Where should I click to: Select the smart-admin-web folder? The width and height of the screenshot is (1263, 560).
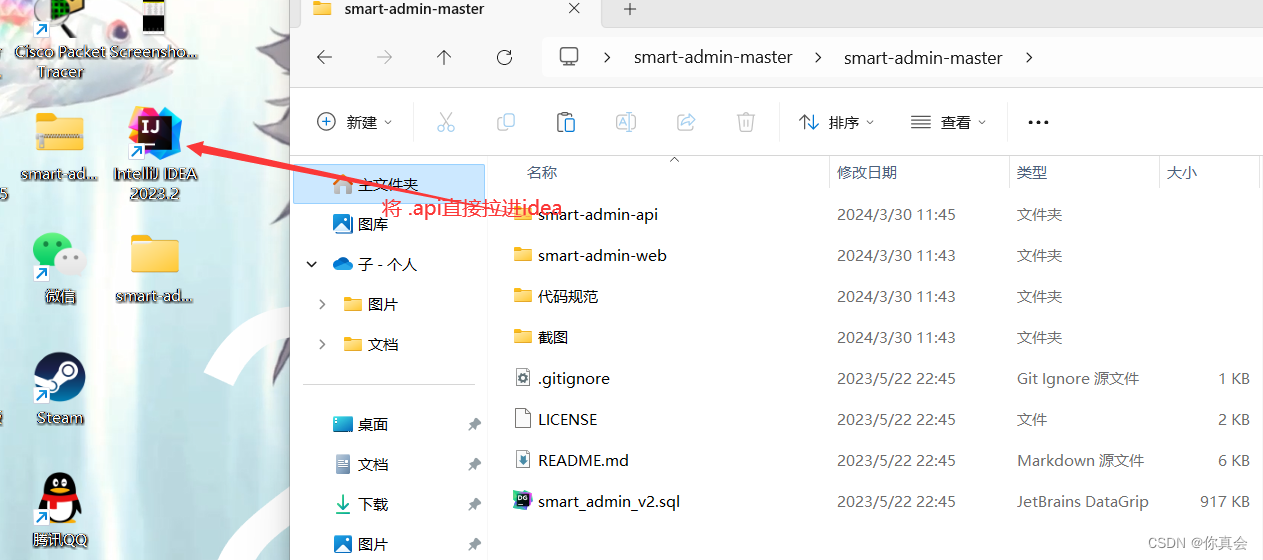pos(602,255)
